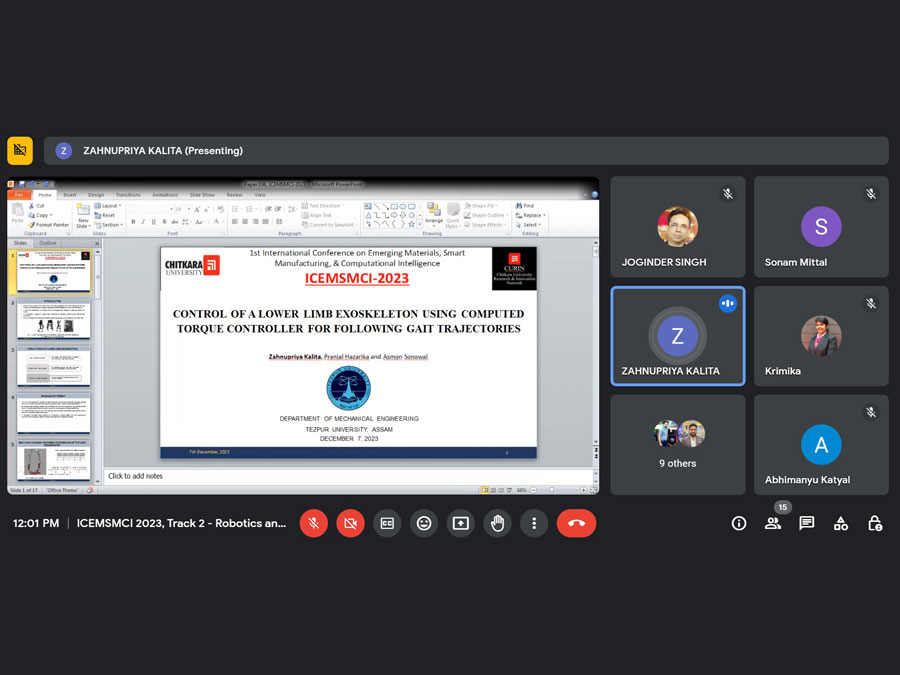The width and height of the screenshot is (900, 675).
Task: Open the Activities panel
Action: [x=841, y=523]
